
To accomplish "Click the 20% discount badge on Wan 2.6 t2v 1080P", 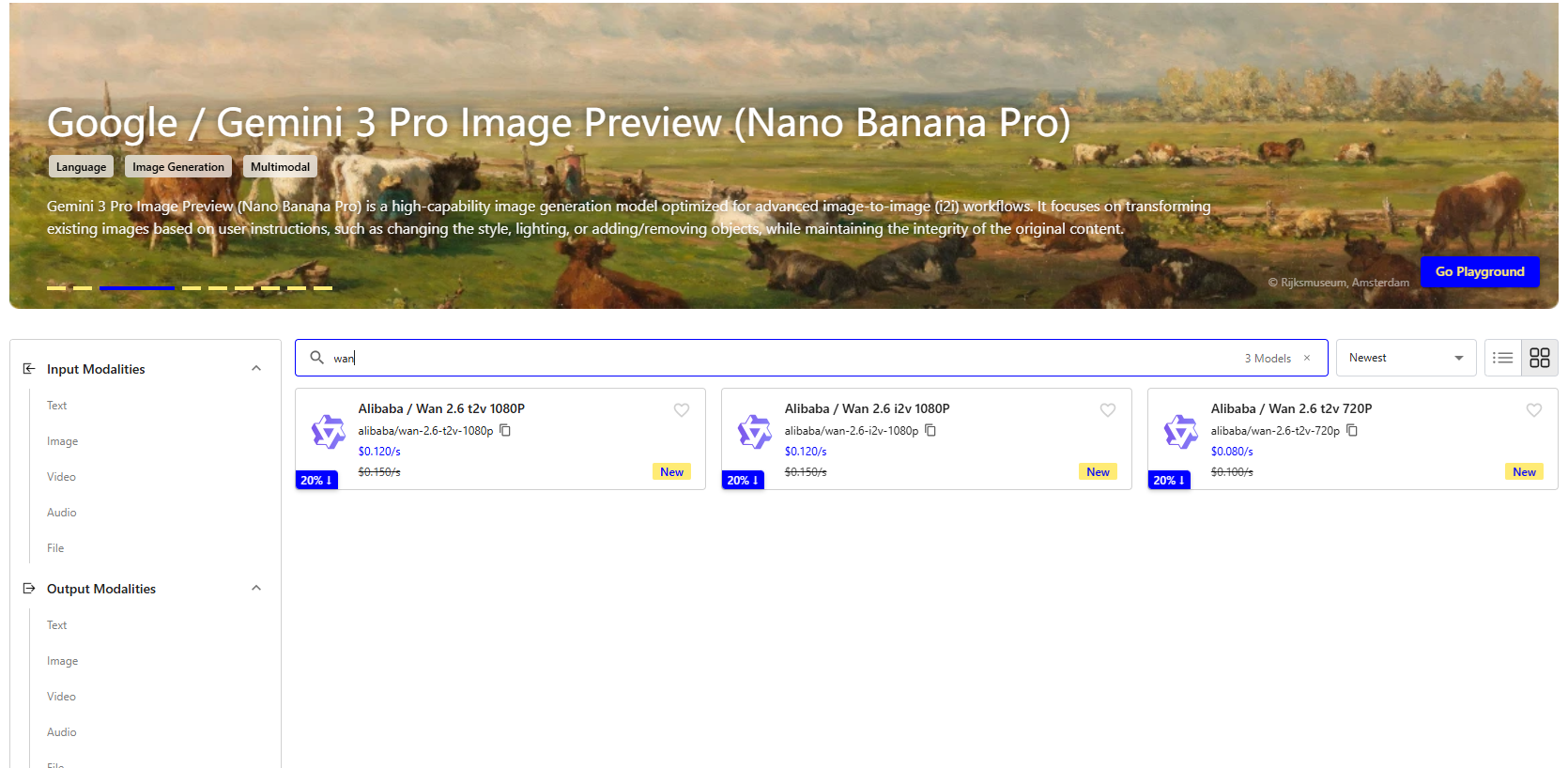I will (316, 480).
